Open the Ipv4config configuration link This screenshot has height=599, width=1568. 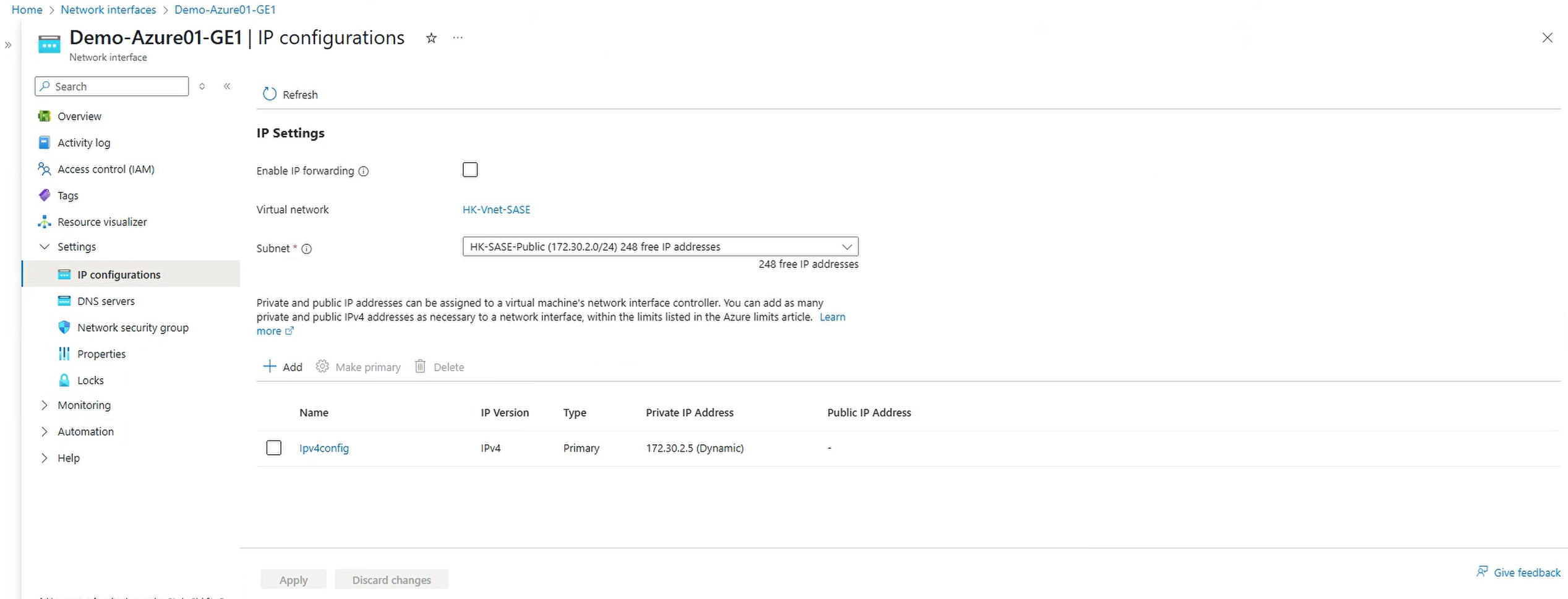[x=324, y=448]
